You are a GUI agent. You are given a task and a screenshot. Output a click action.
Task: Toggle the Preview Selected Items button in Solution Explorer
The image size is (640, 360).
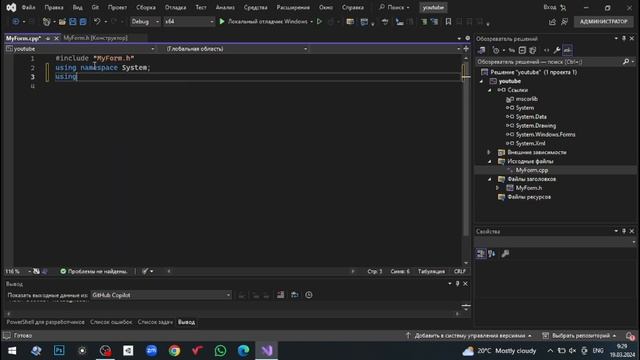pyautogui.click(x=567, y=50)
